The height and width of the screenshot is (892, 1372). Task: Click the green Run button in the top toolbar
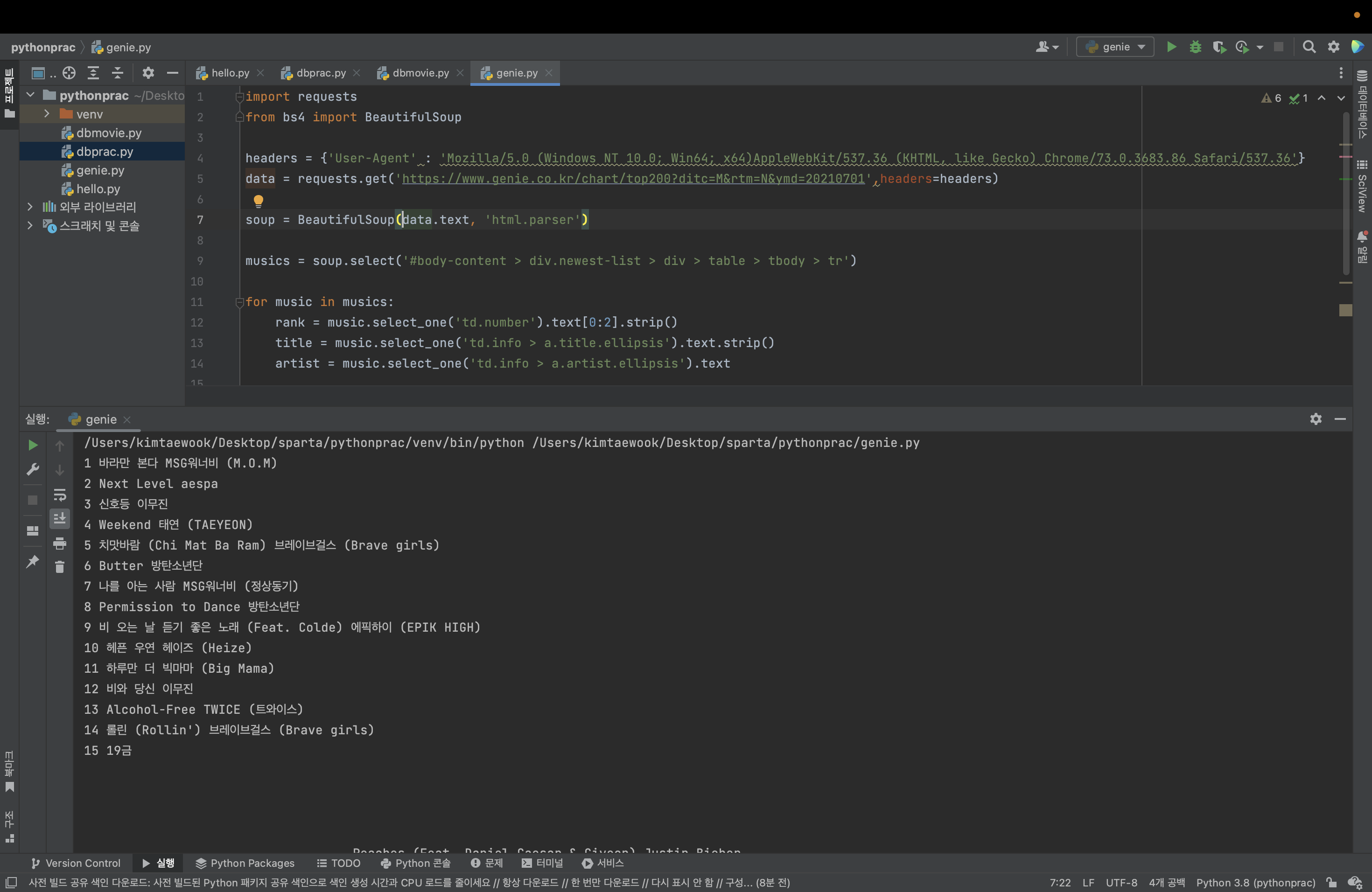pyautogui.click(x=1171, y=47)
